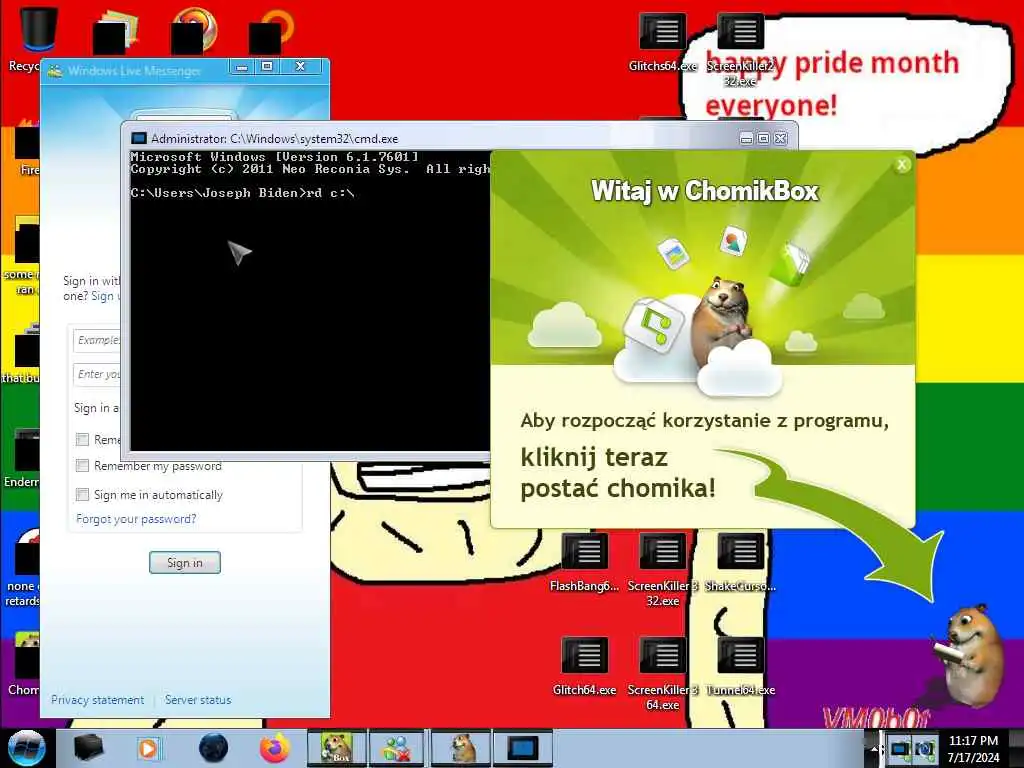The height and width of the screenshot is (768, 1024).
Task: Show hidden system tray icons
Action: 874,748
